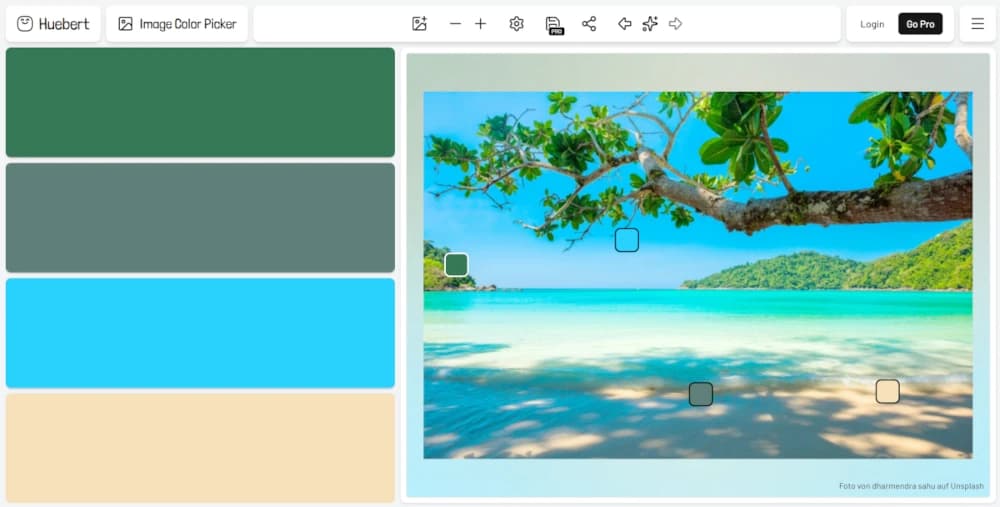Click the gray picker marker on the sand shadow
This screenshot has height=507, width=1000.
(701, 394)
